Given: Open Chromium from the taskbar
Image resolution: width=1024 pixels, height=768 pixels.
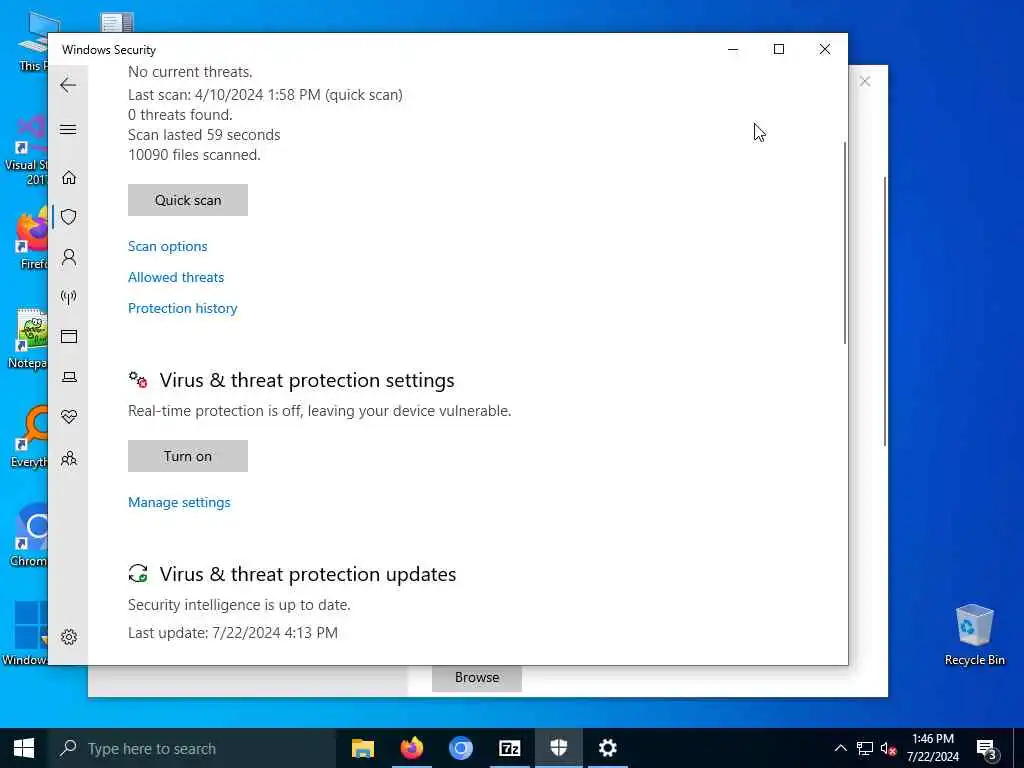Looking at the screenshot, I should [x=460, y=748].
